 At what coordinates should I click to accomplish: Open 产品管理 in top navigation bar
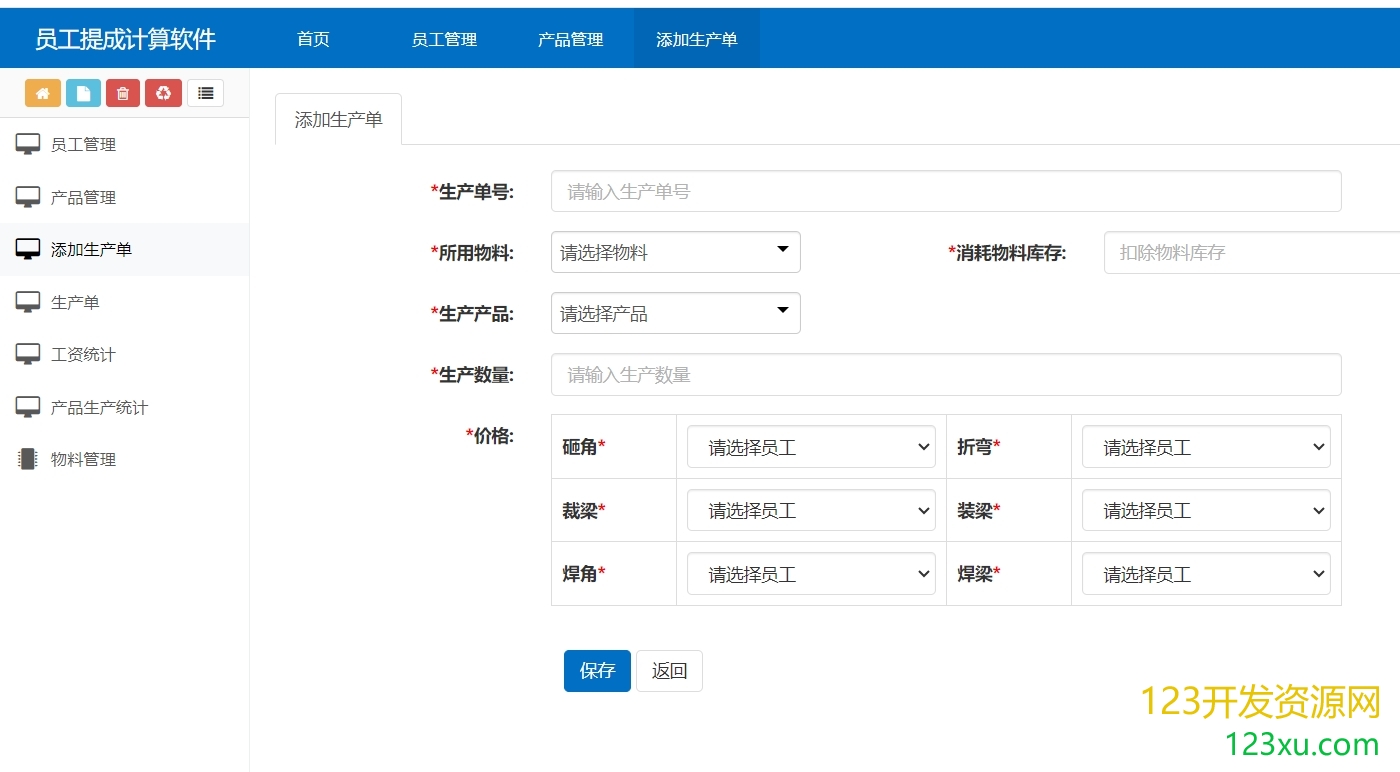point(570,39)
